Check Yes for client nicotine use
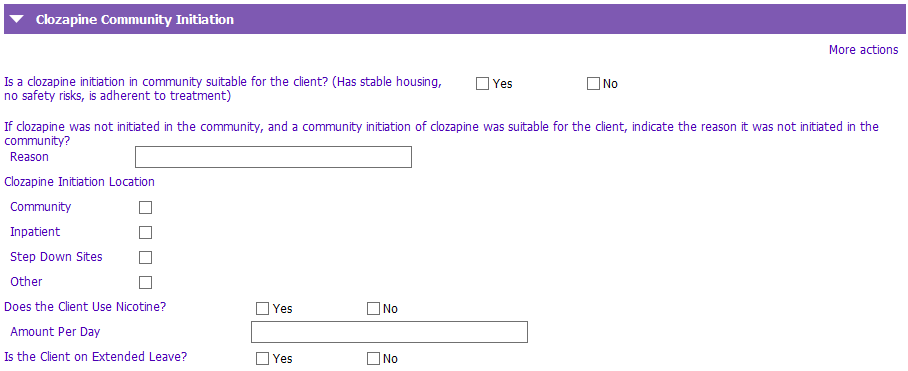The height and width of the screenshot is (371, 908). pyautogui.click(x=262, y=308)
